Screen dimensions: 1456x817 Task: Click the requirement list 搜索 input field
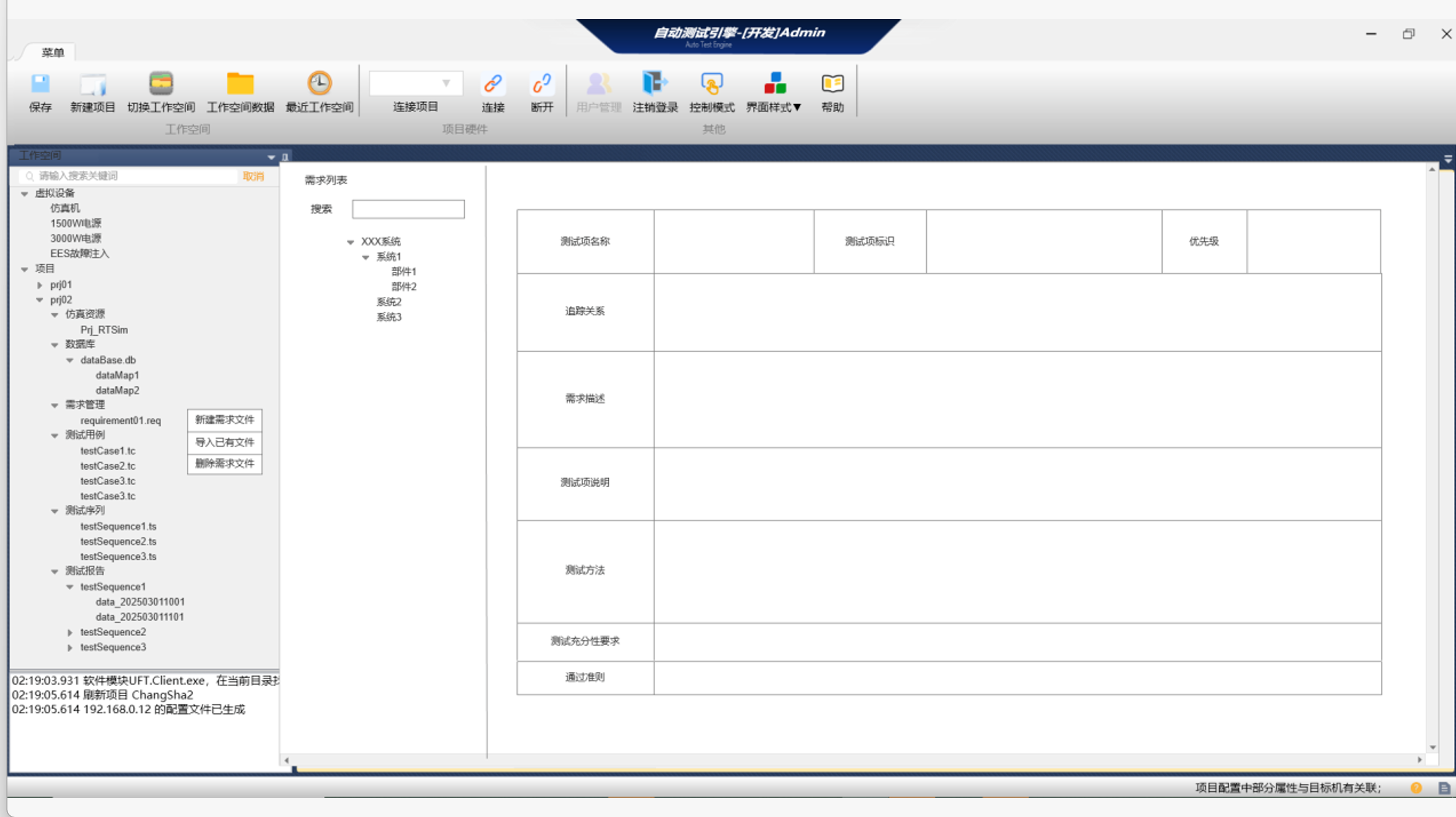408,209
